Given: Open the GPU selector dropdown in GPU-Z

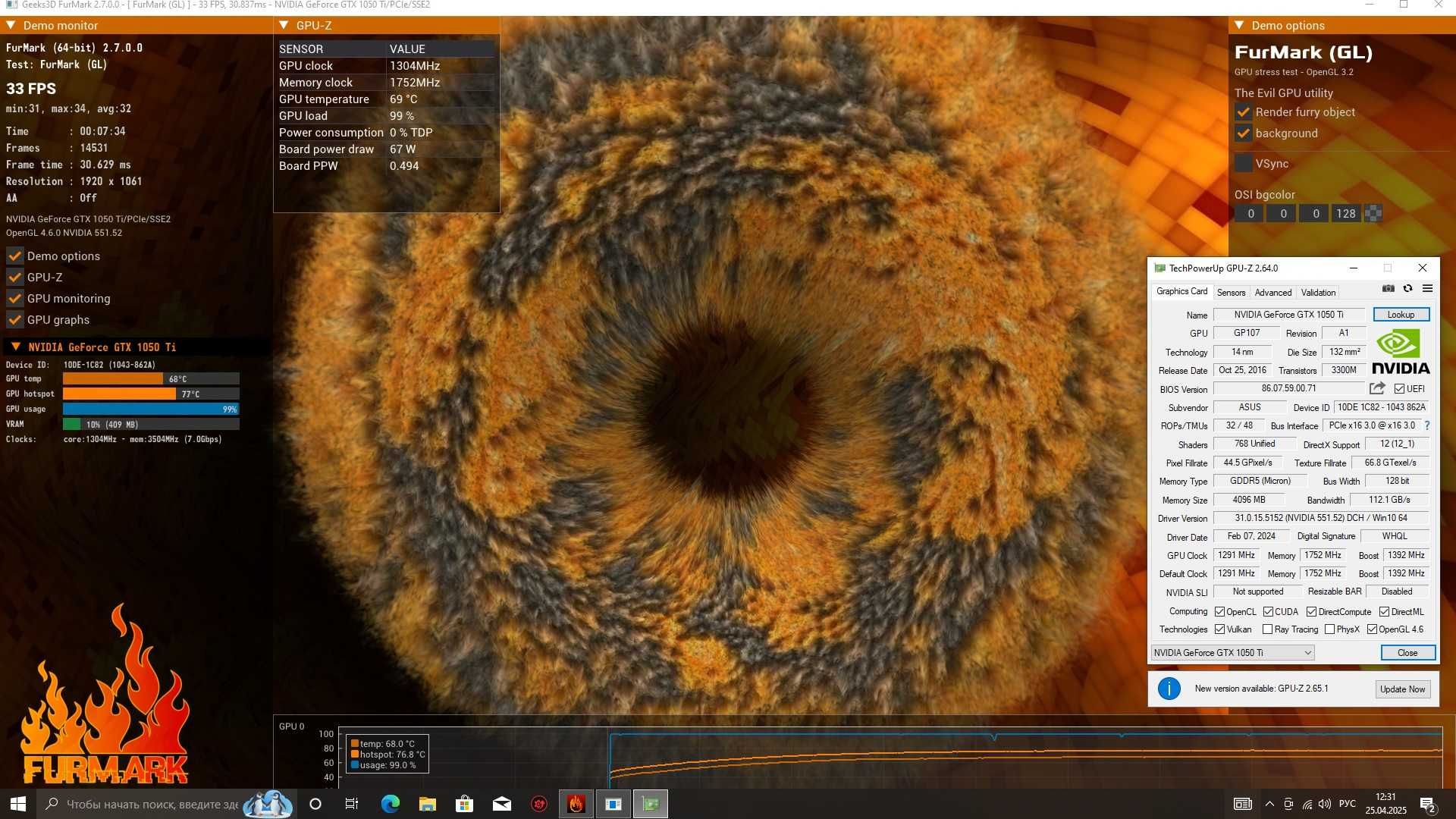Looking at the screenshot, I should 1232,653.
